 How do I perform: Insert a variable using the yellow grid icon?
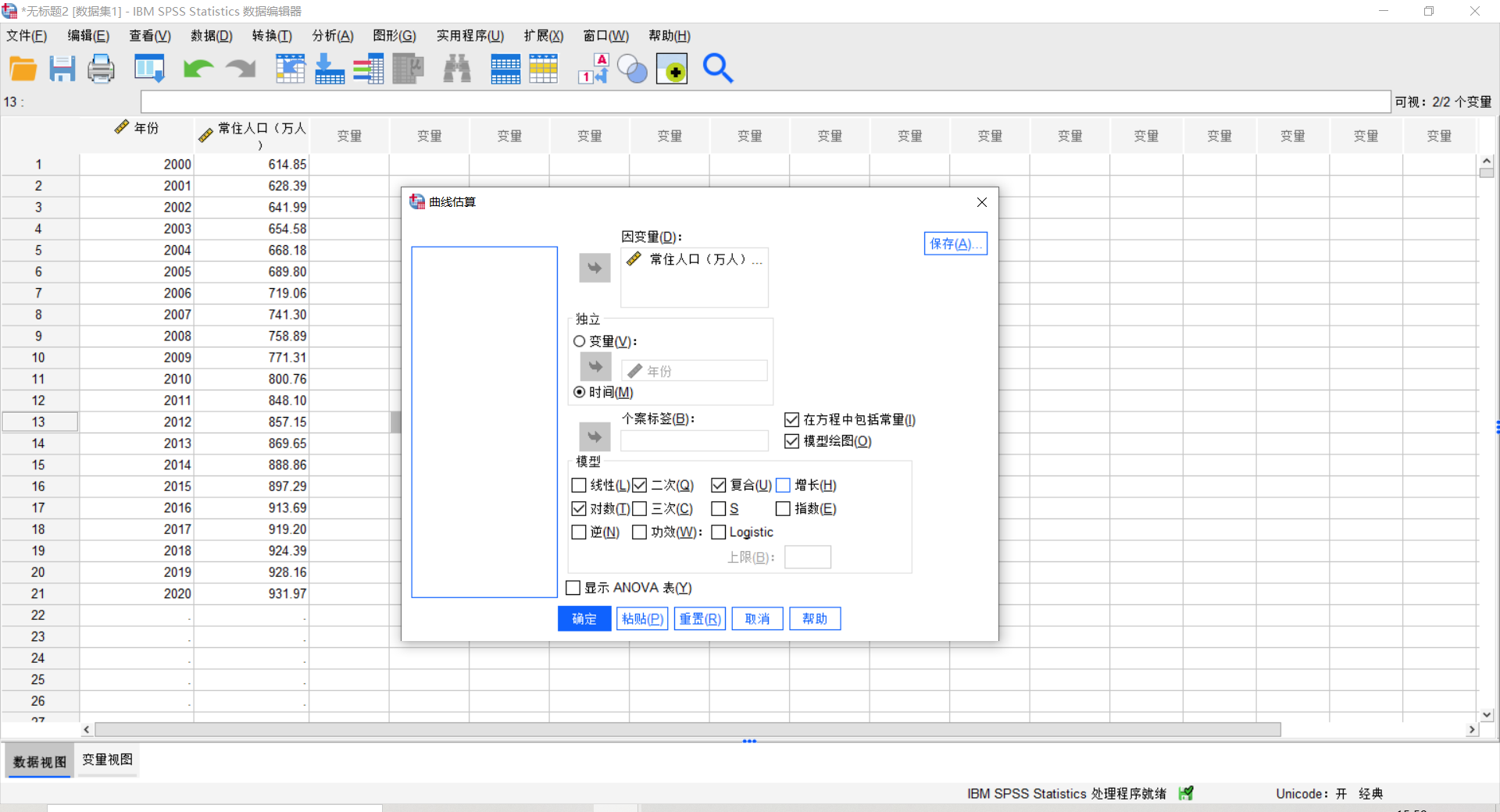pyautogui.click(x=543, y=69)
